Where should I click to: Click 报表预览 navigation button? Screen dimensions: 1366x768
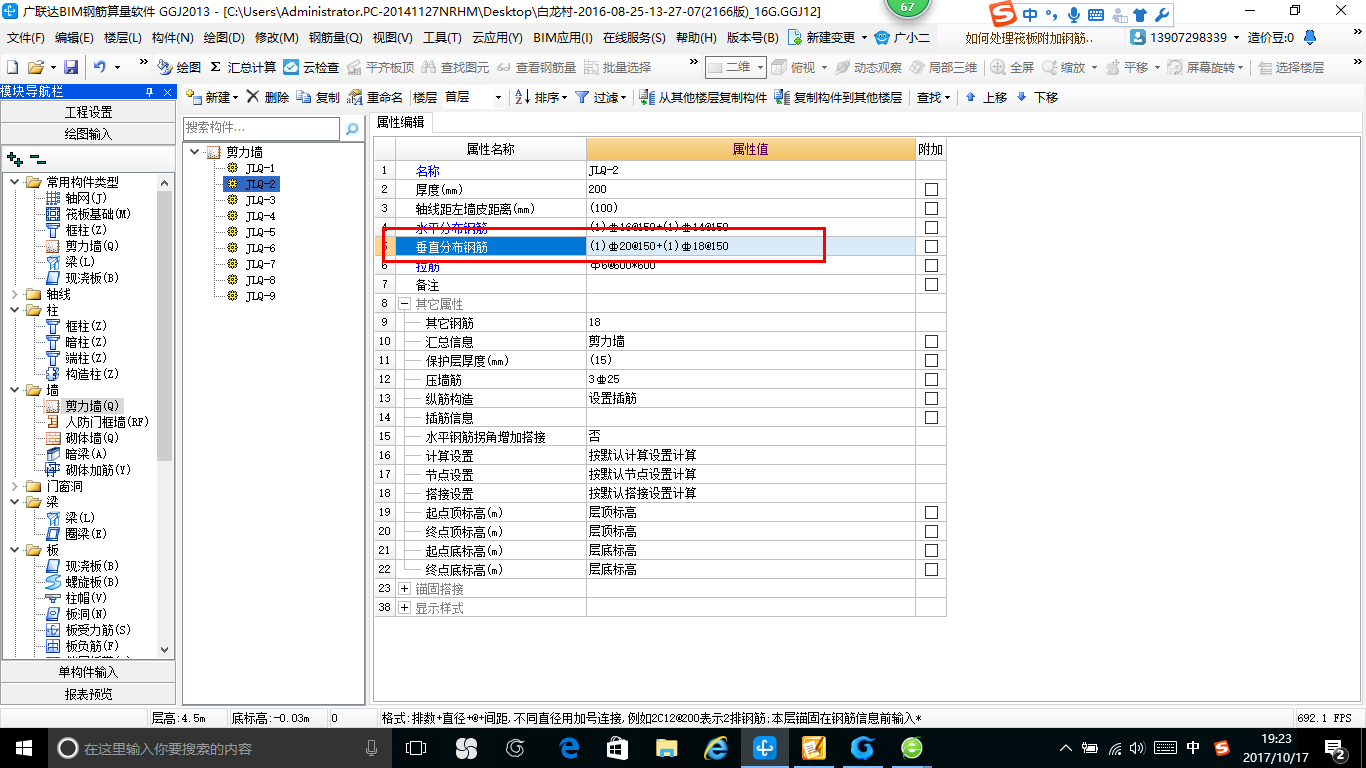pos(88,693)
